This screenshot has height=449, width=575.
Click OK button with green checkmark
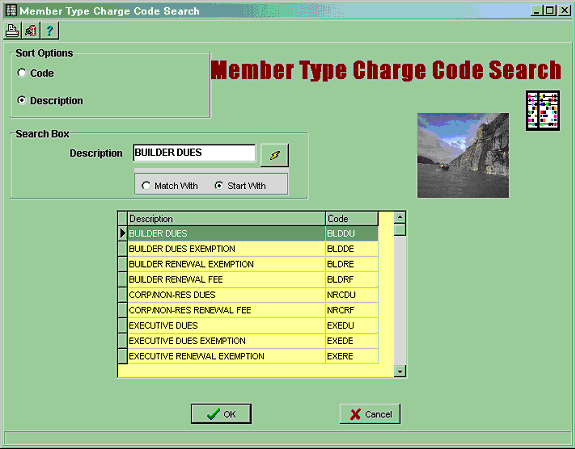coord(221,414)
